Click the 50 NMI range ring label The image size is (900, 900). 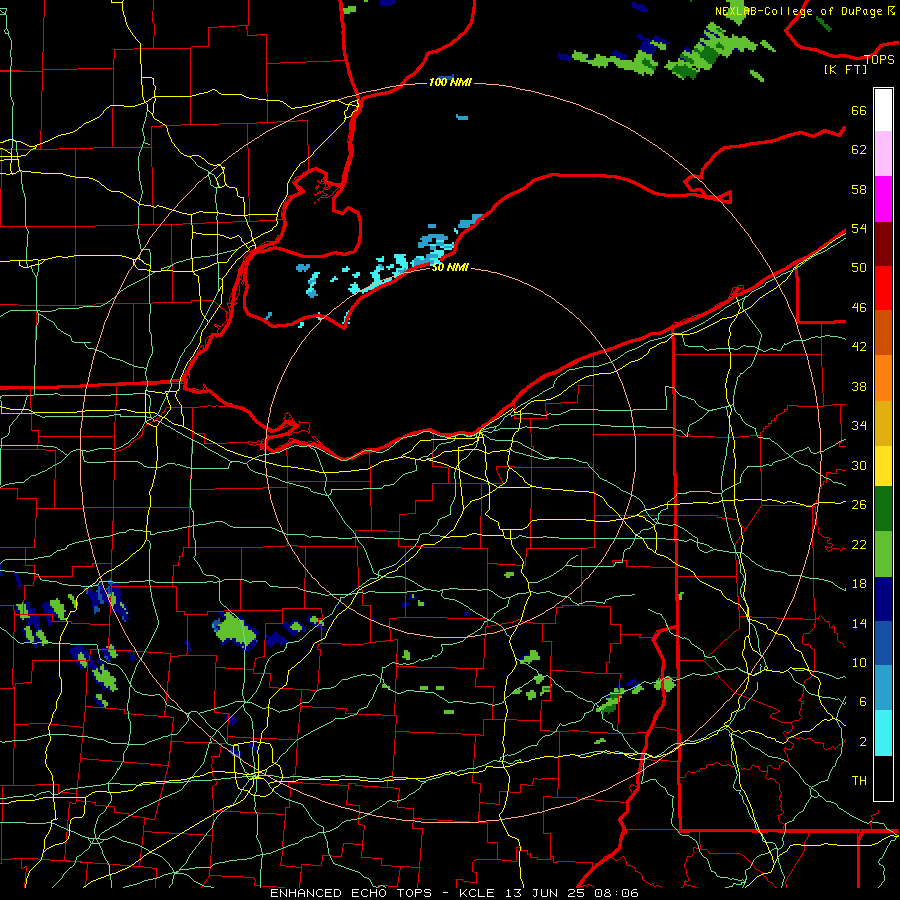click(451, 267)
